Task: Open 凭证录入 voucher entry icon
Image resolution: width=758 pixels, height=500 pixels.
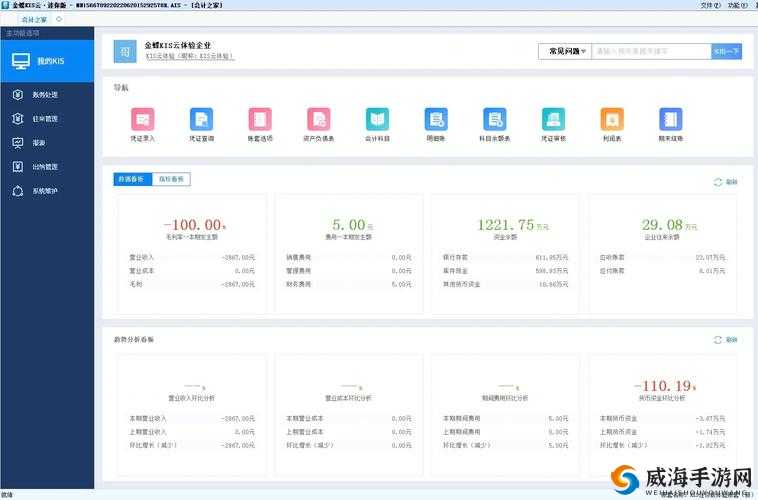Action: (x=143, y=119)
